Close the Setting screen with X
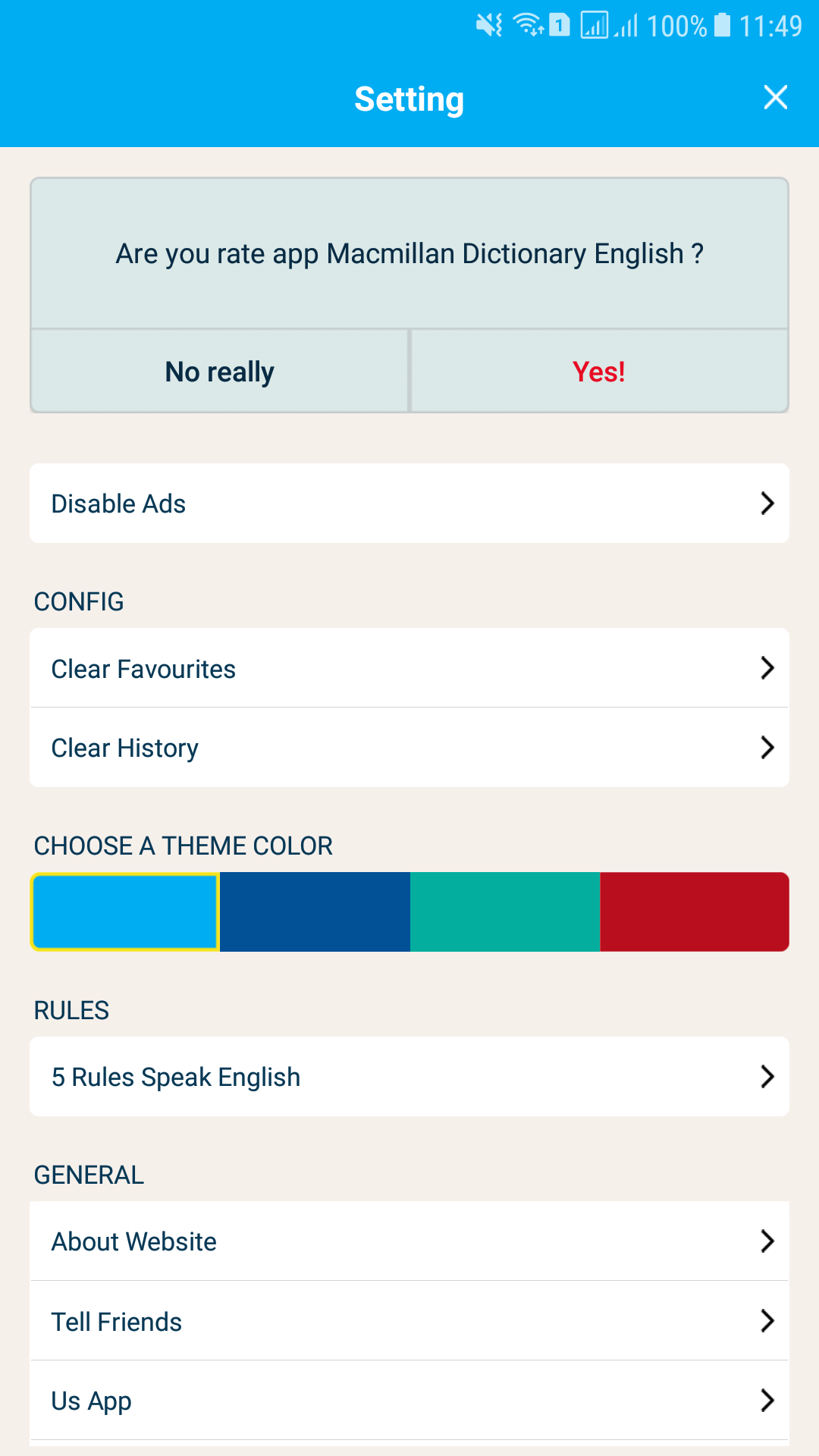This screenshot has height=1456, width=819. [x=775, y=97]
